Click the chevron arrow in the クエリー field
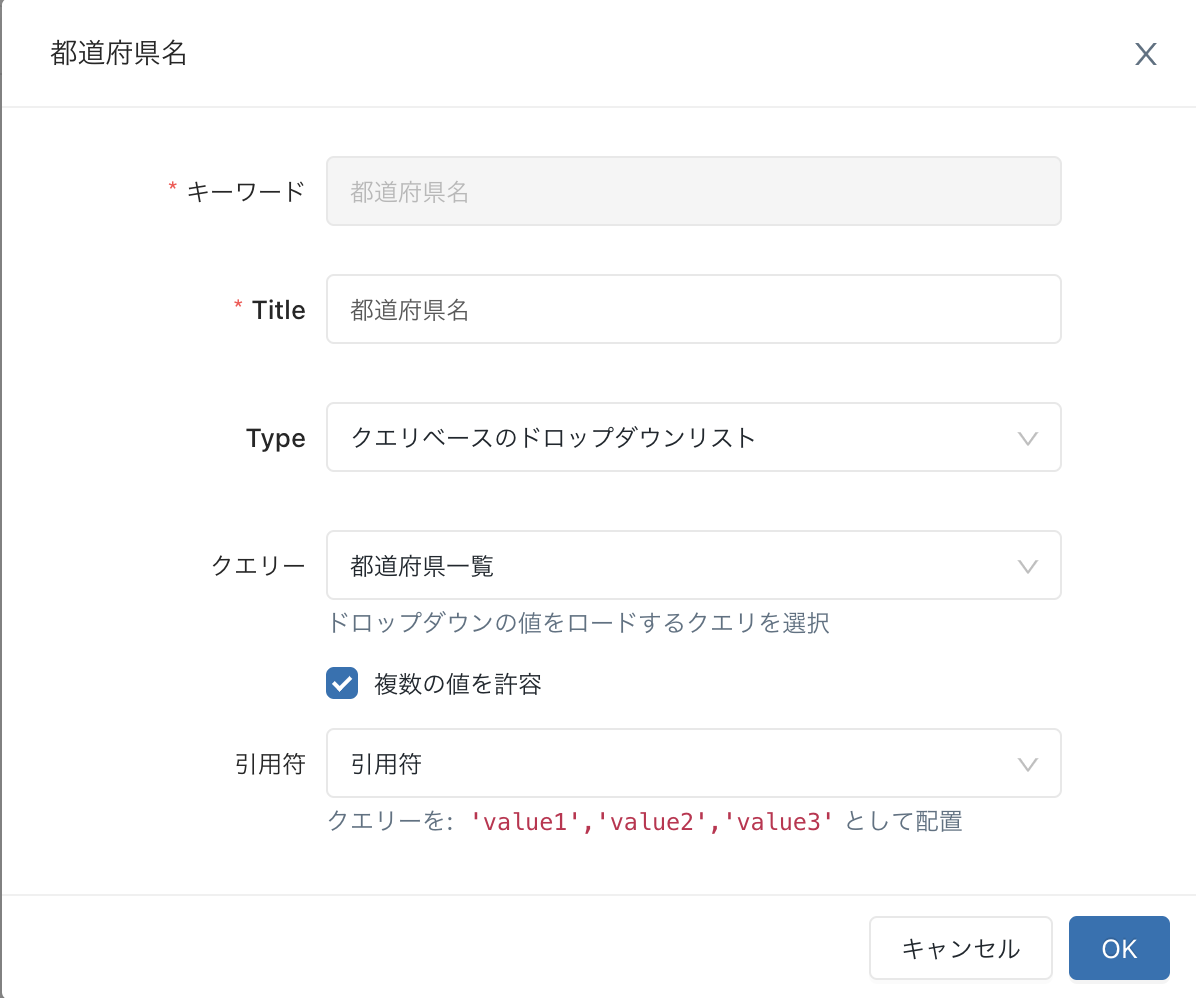 [x=1027, y=566]
